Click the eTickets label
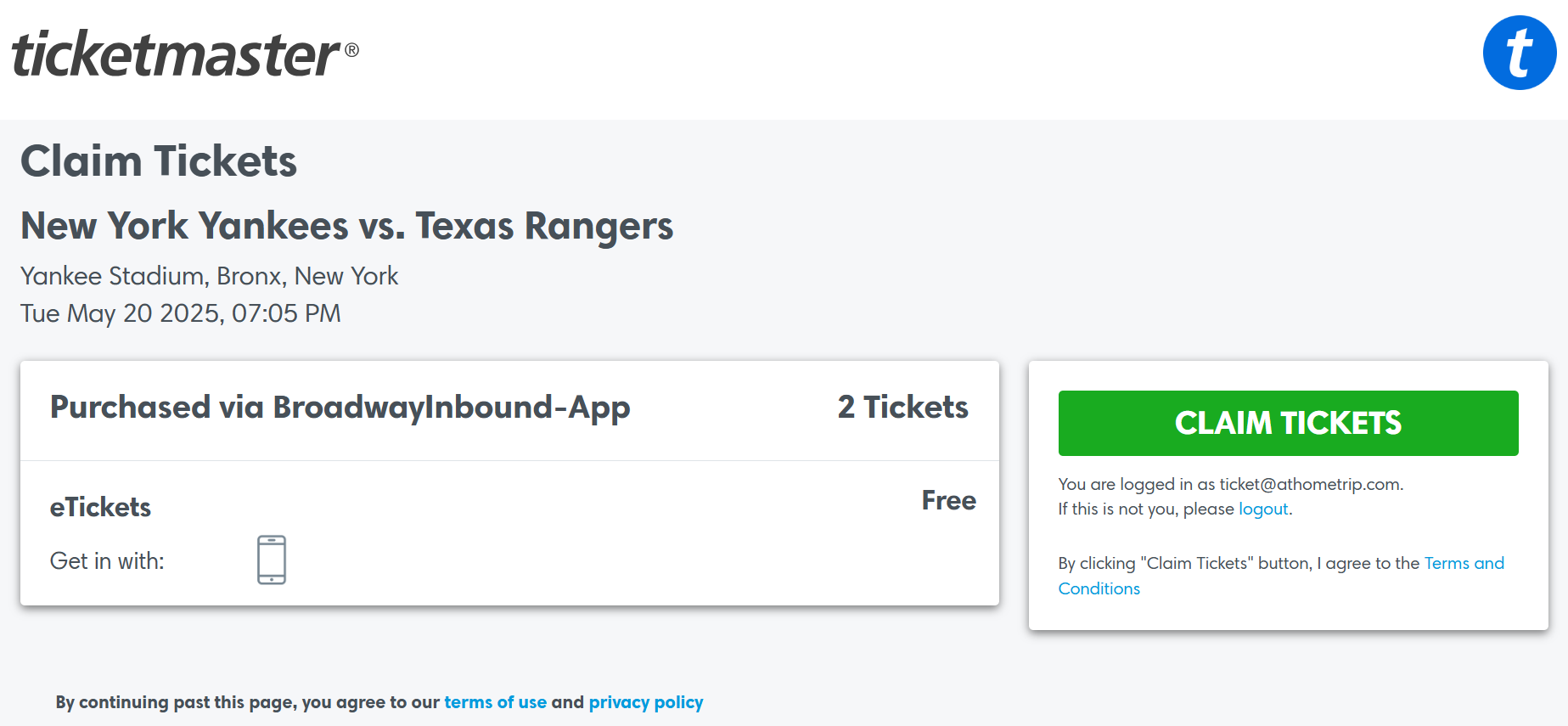The image size is (1568, 726). point(100,507)
